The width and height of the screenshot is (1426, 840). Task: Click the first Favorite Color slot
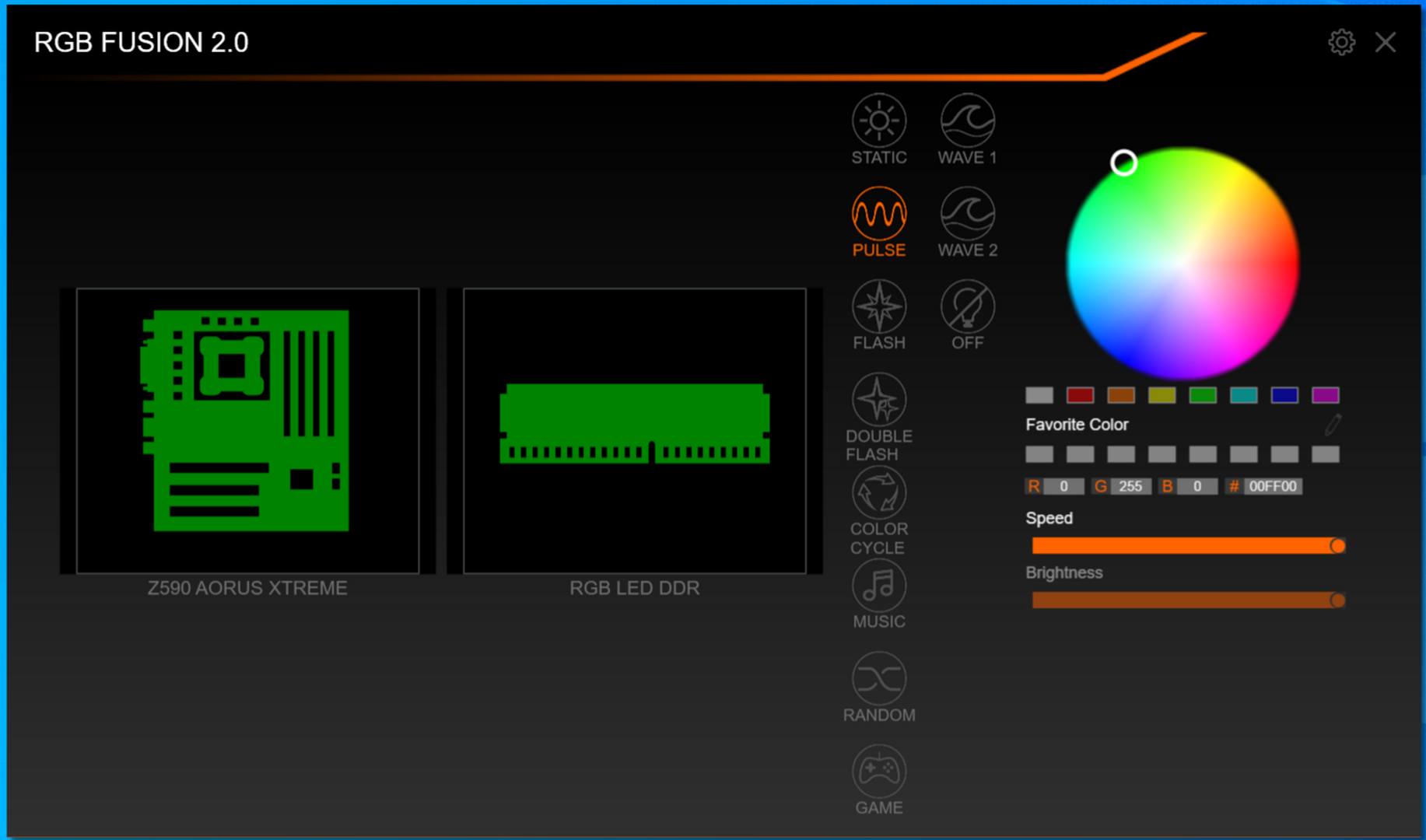[1039, 454]
